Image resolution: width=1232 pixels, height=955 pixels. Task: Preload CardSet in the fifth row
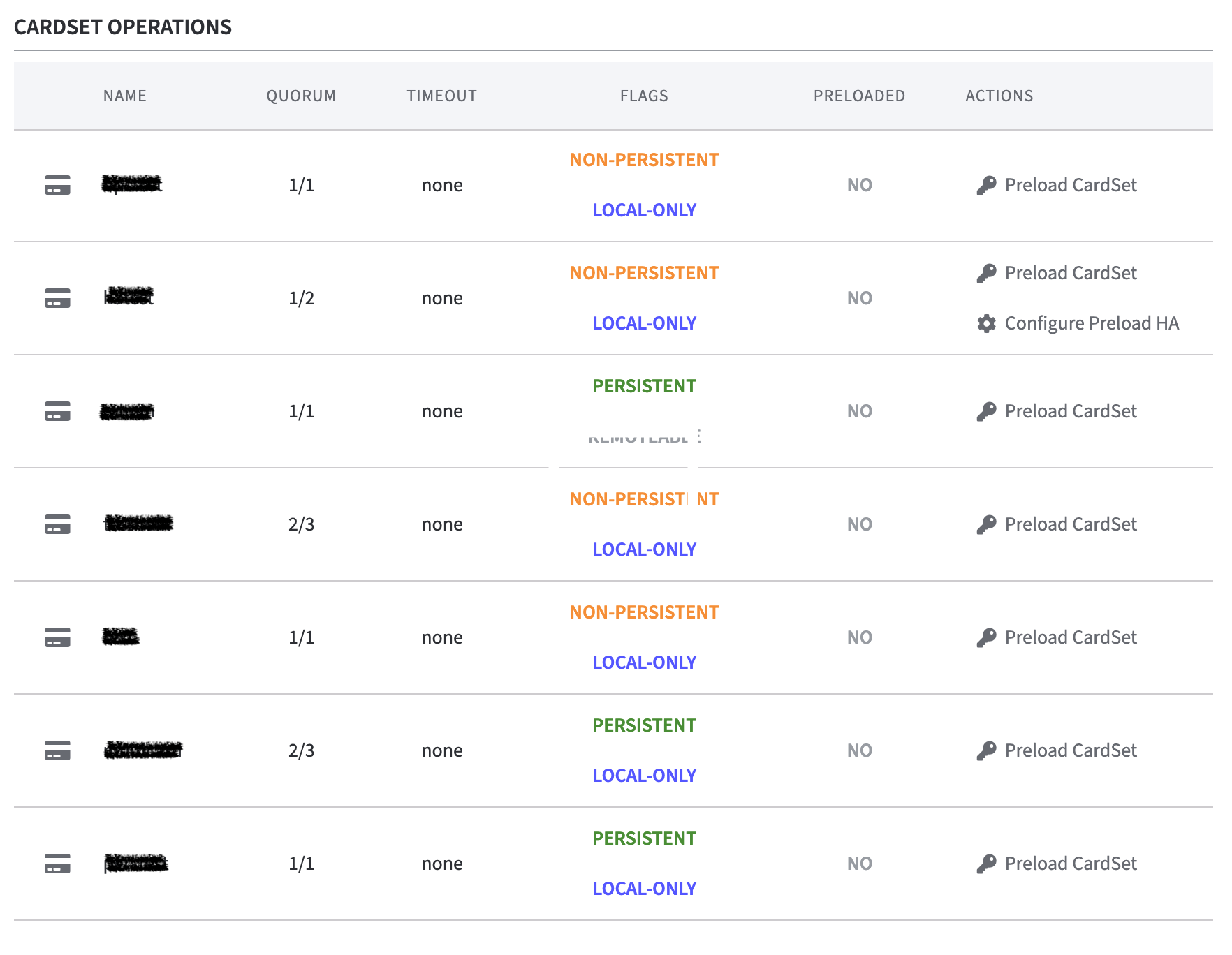[1070, 637]
